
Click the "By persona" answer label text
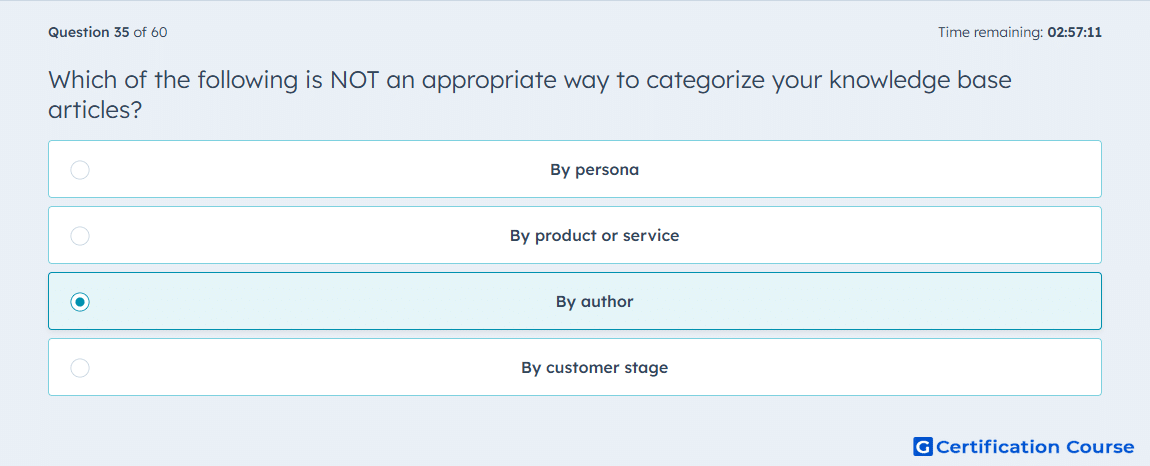click(x=595, y=170)
